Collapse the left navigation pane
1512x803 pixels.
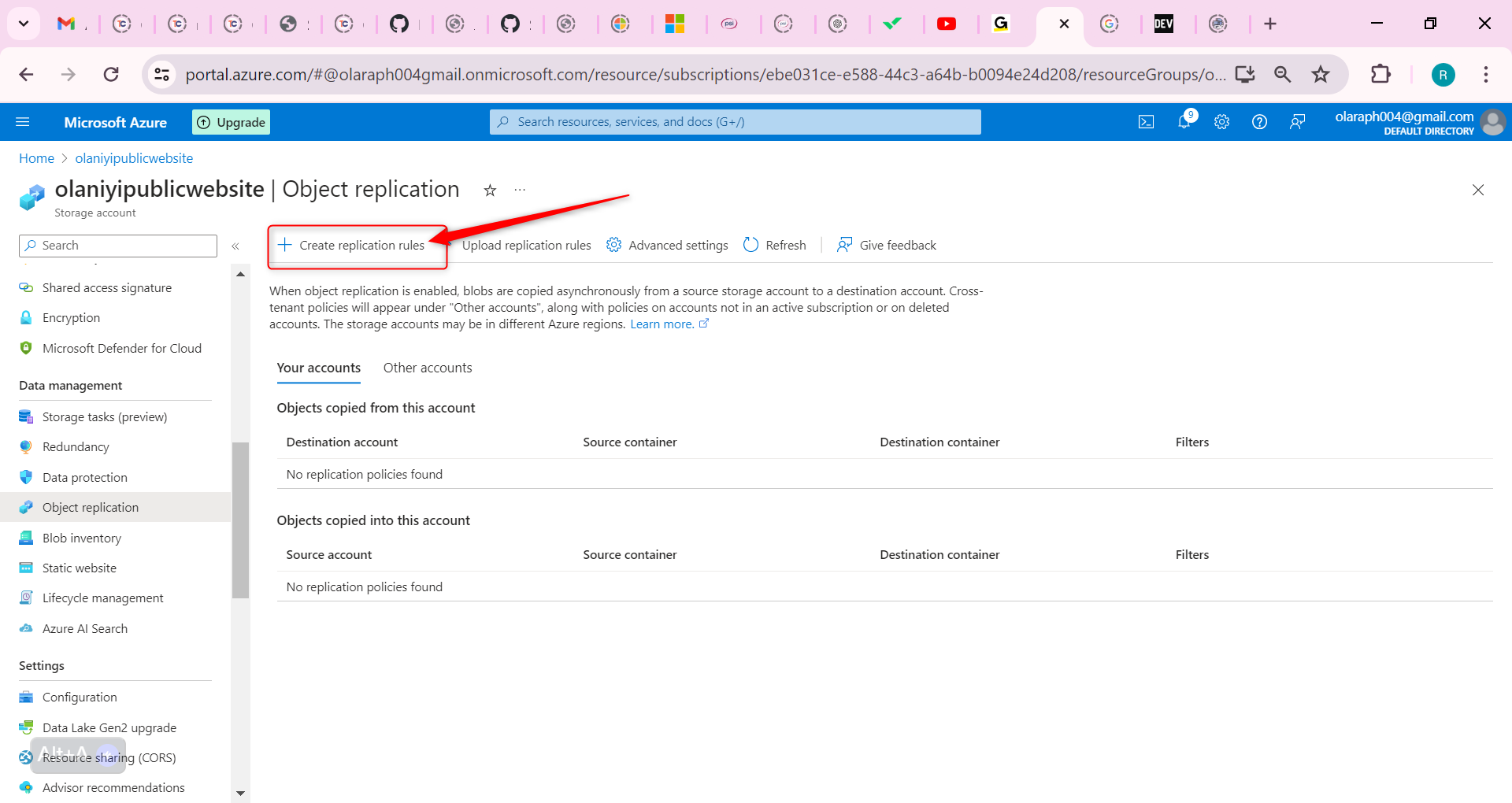click(235, 246)
